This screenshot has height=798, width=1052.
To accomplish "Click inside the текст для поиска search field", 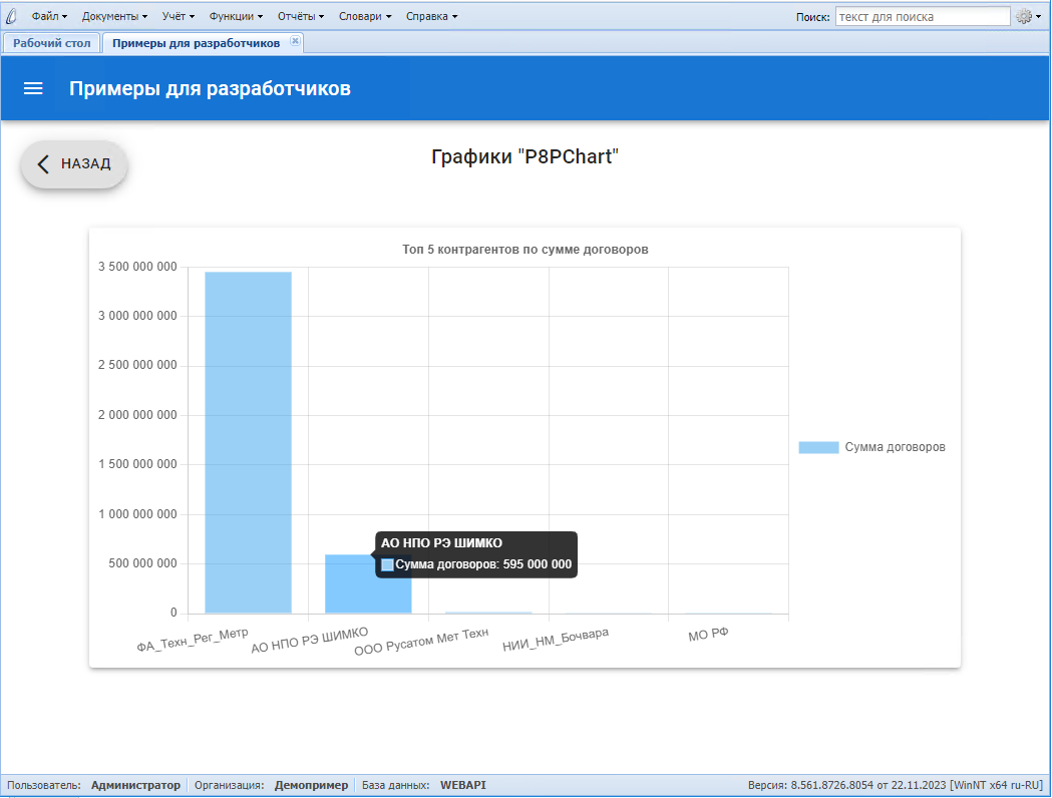I will click(x=920, y=16).
